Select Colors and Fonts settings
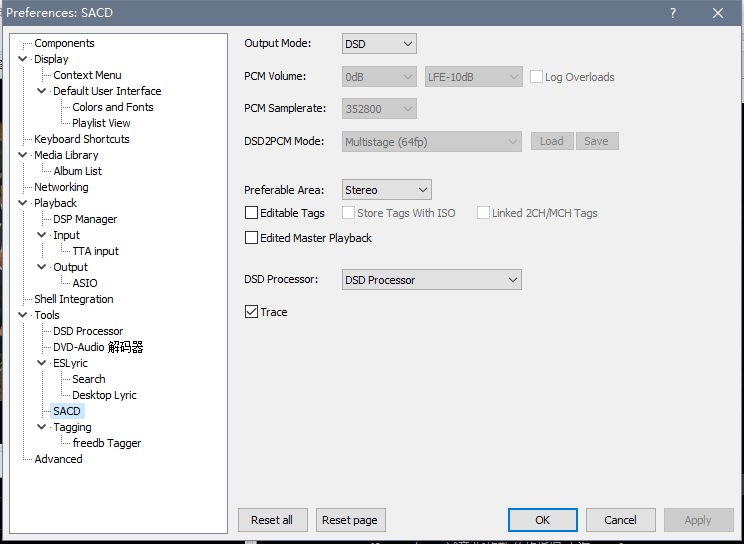This screenshot has width=744, height=544. pos(112,107)
